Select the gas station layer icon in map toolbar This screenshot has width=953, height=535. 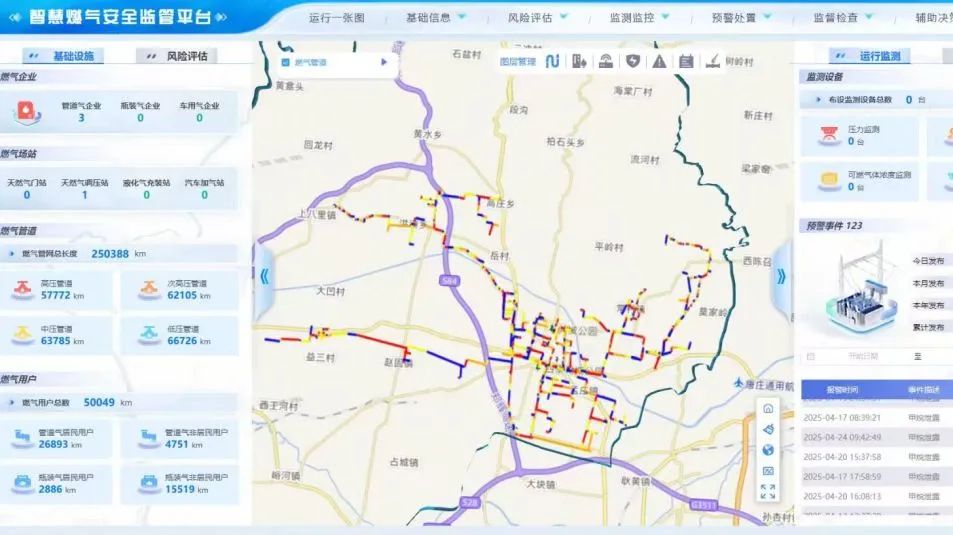tap(579, 61)
